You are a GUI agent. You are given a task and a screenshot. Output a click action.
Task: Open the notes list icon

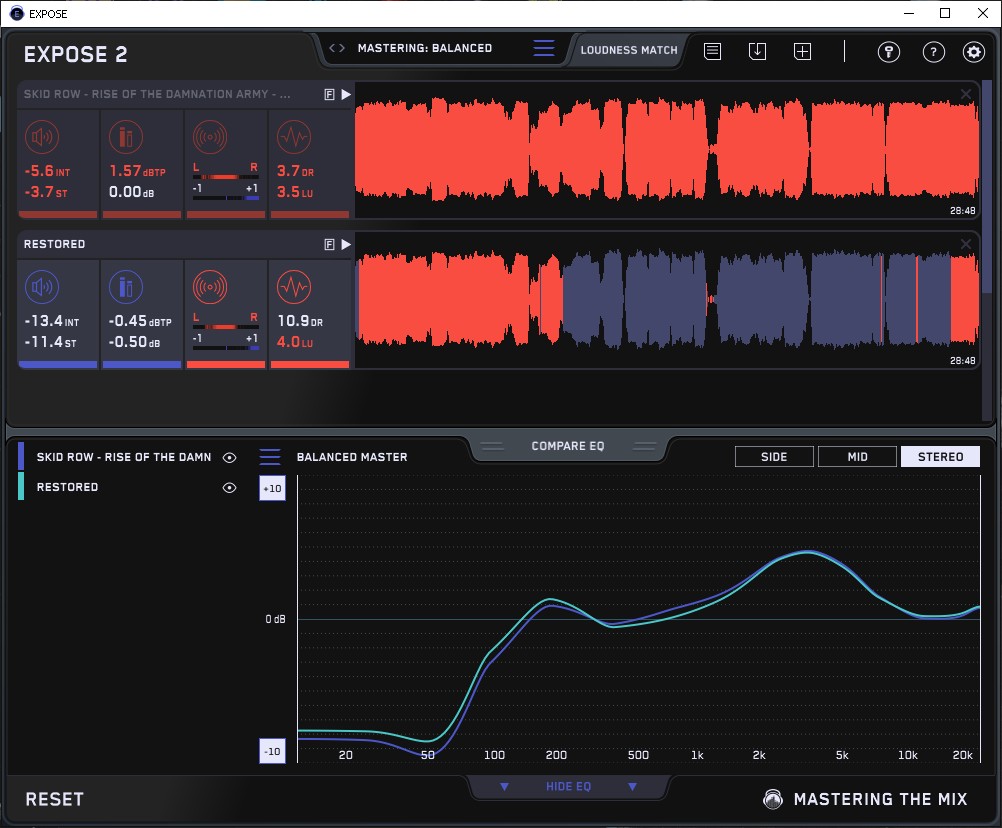coord(712,51)
